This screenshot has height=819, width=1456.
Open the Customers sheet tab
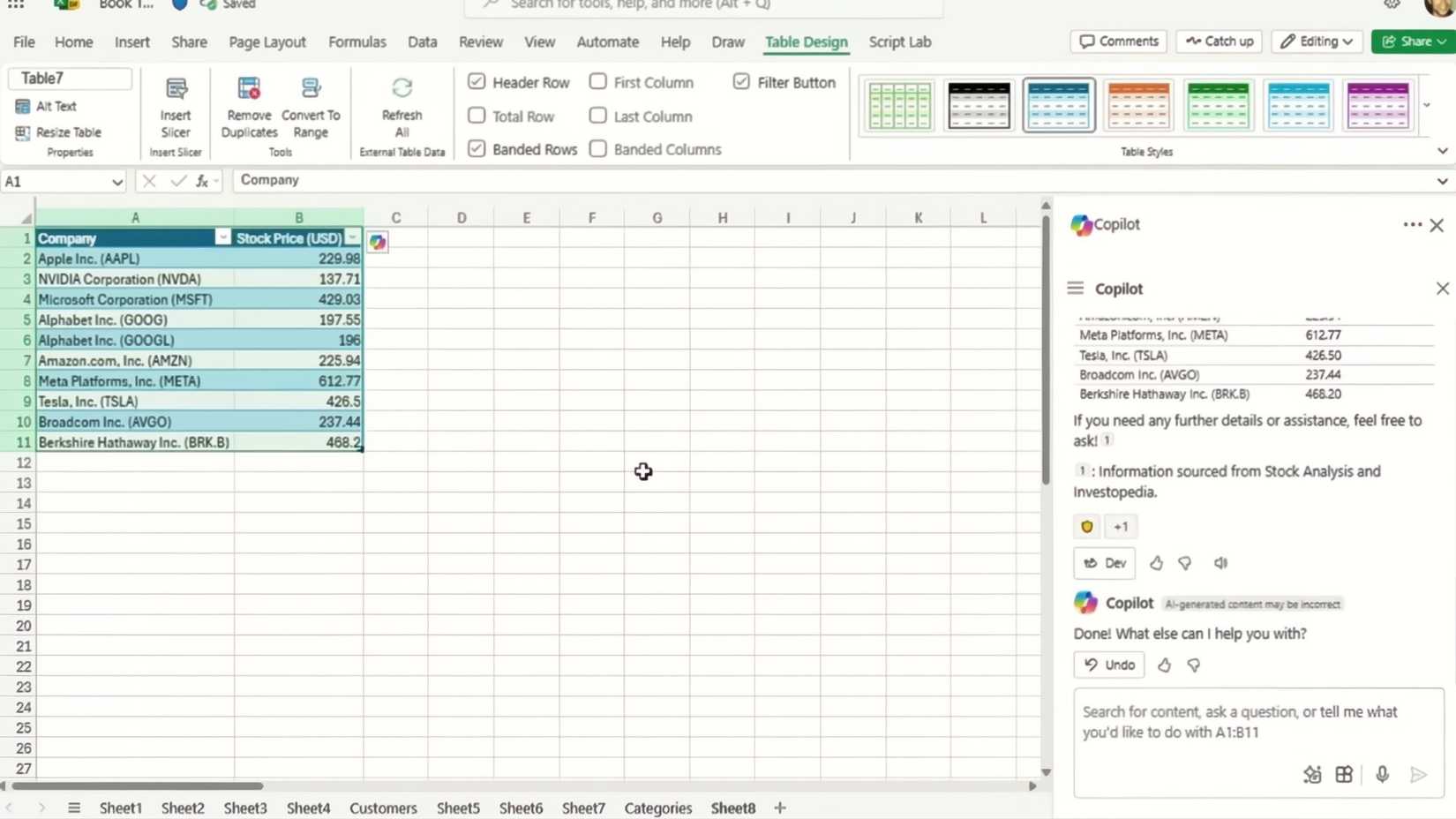(x=382, y=807)
